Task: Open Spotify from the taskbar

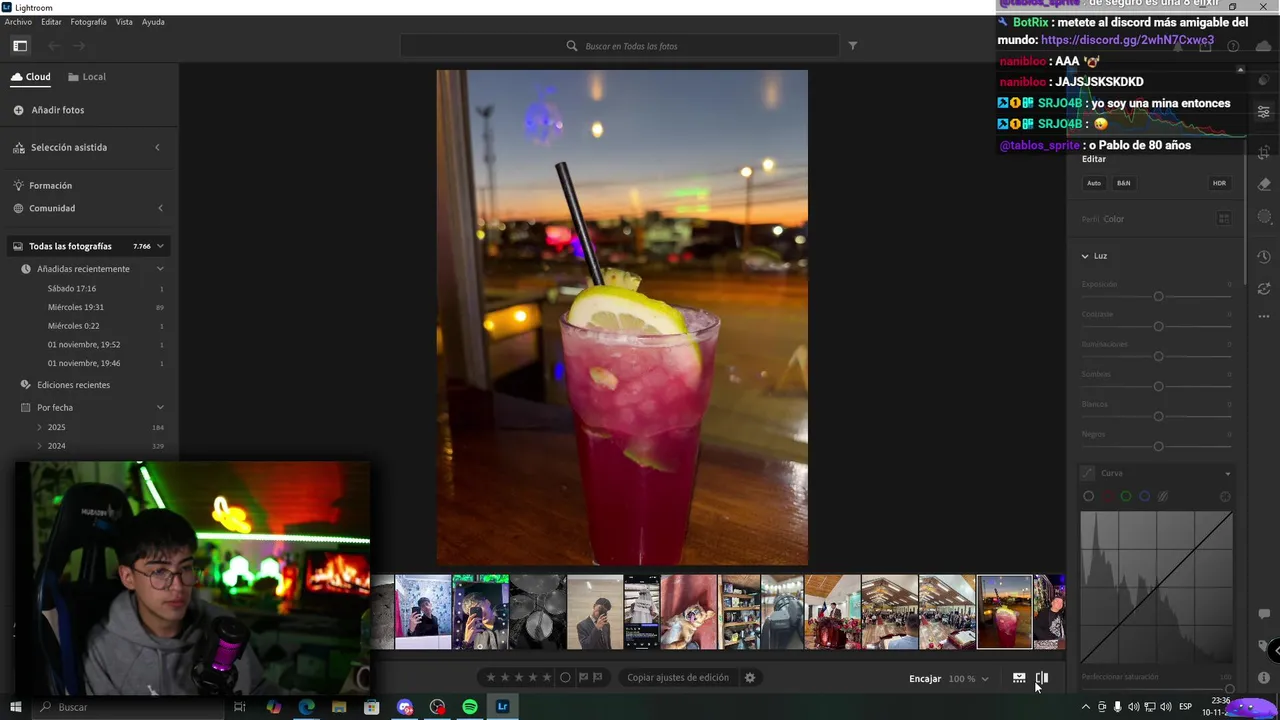Action: [470, 707]
